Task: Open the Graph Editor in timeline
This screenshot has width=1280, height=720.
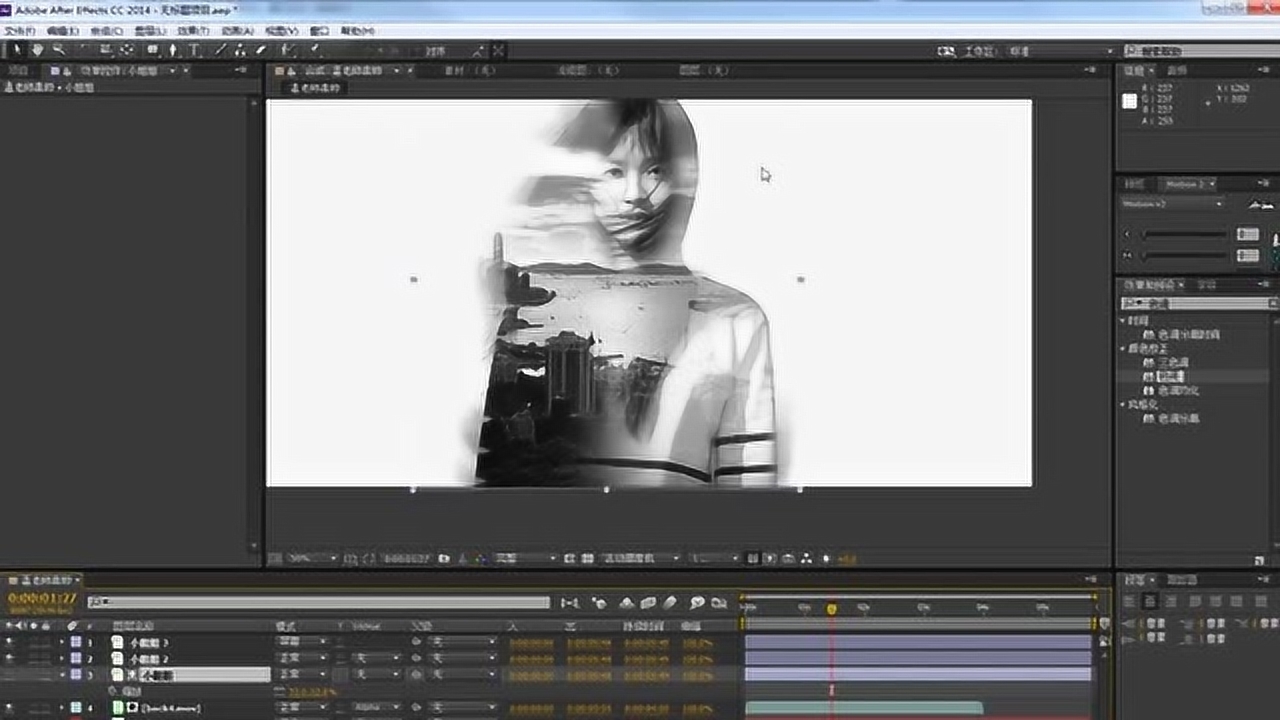Action: [x=718, y=603]
